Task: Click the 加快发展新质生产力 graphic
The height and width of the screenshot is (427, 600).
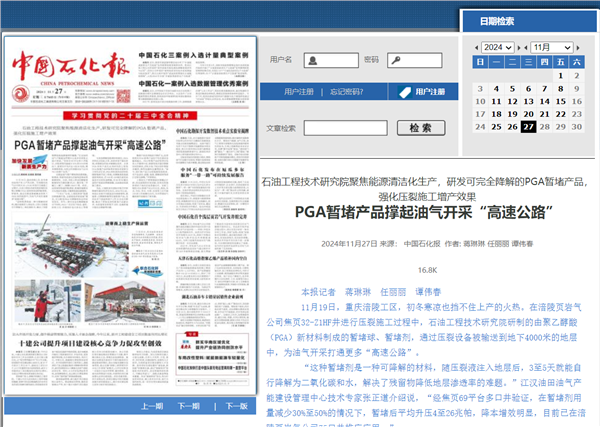Action: pyautogui.click(x=29, y=163)
